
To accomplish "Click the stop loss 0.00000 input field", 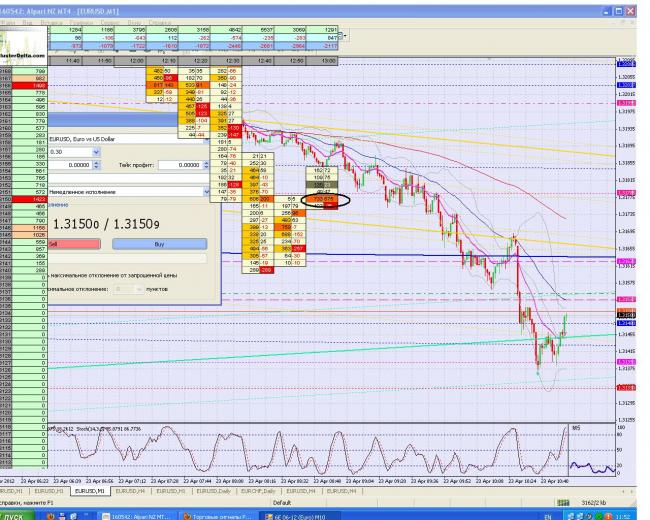I will pos(70,165).
